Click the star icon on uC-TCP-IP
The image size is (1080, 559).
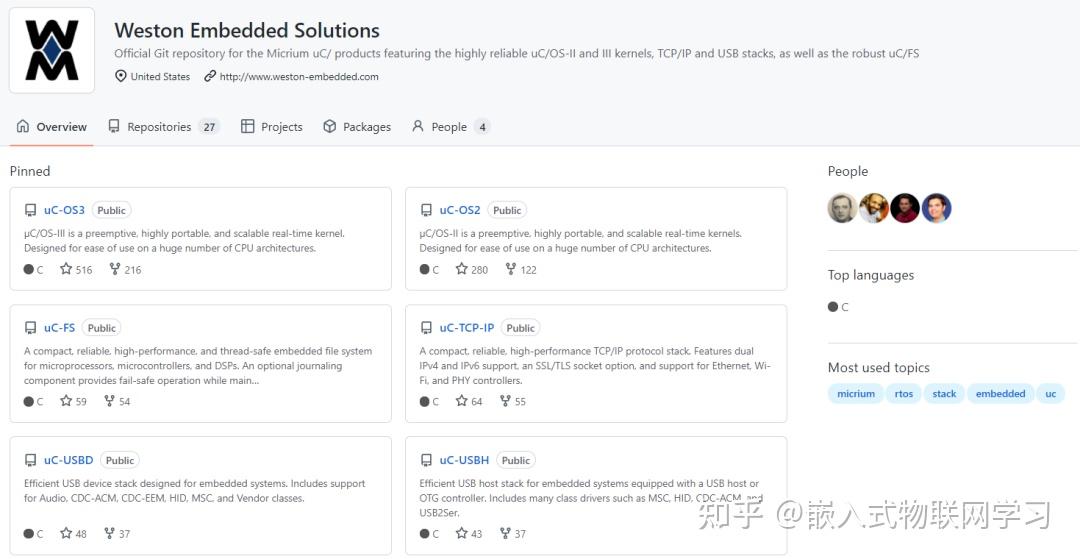click(461, 401)
